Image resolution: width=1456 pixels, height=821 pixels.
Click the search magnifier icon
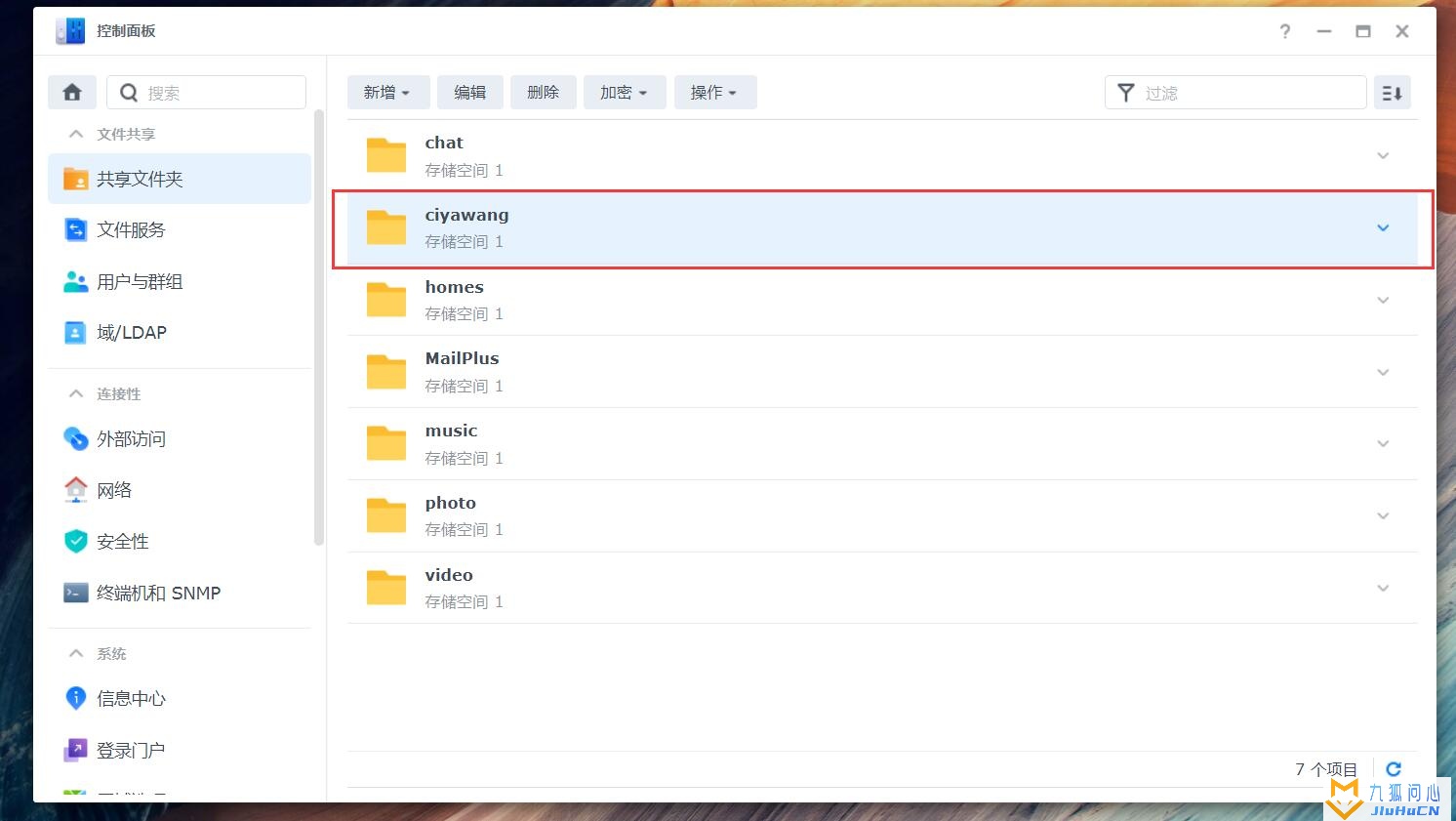[129, 93]
